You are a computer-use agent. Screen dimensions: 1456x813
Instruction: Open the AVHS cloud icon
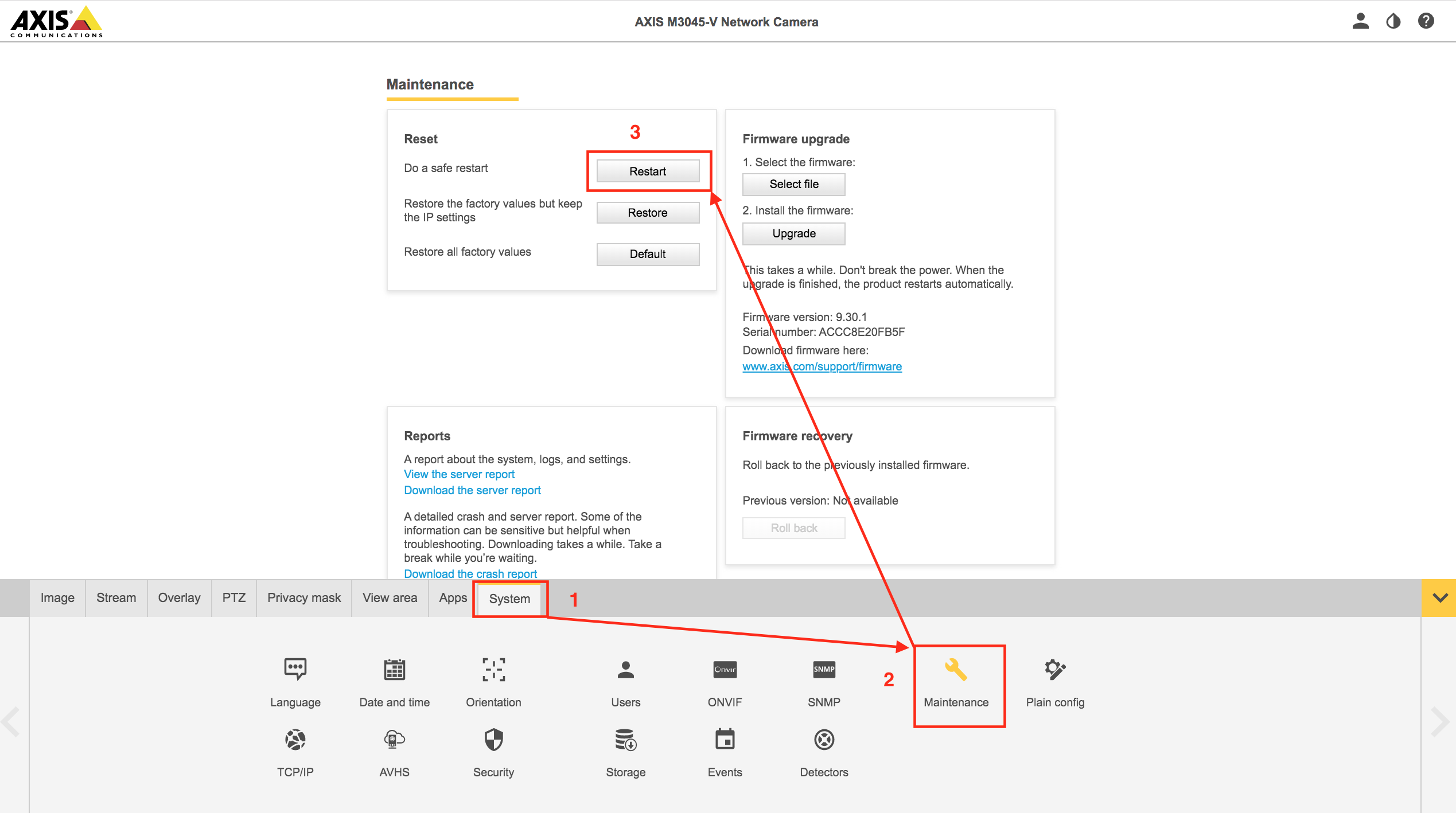[x=395, y=740]
